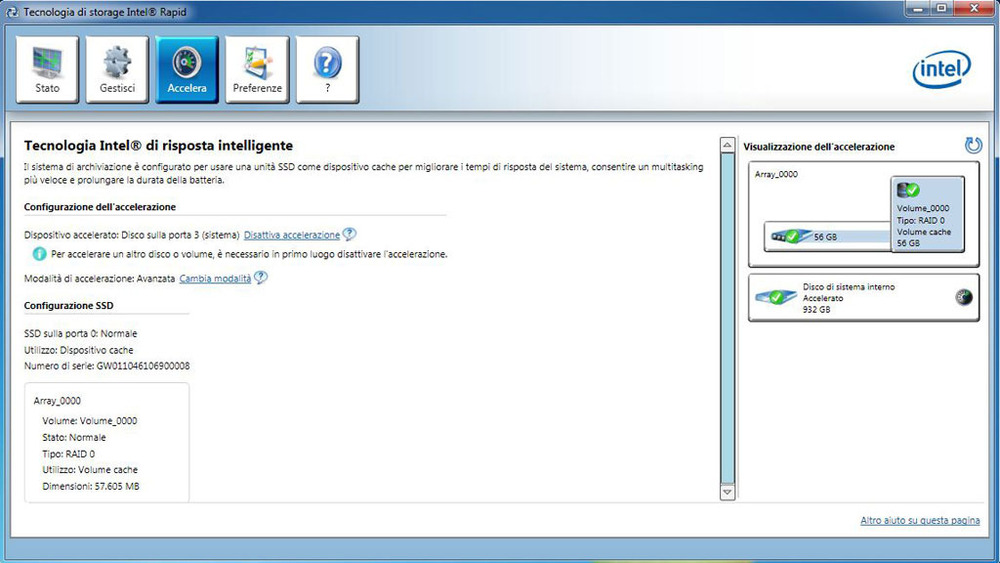Image resolution: width=1000 pixels, height=563 pixels.
Task: Click 'Utilizzo: Dispositivo cache' text
Action: pyautogui.click(x=78, y=350)
